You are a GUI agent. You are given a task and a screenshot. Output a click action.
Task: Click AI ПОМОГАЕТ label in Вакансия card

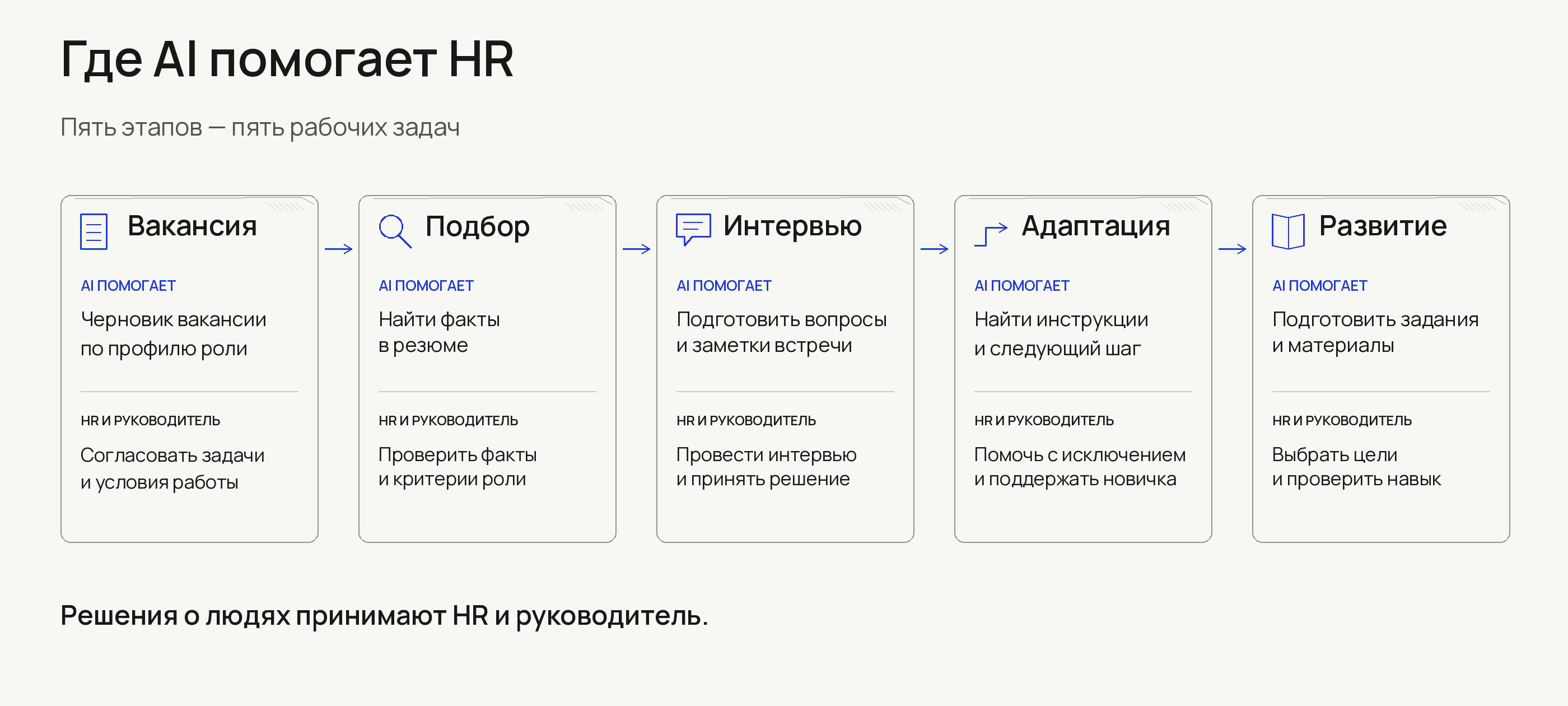tap(128, 286)
